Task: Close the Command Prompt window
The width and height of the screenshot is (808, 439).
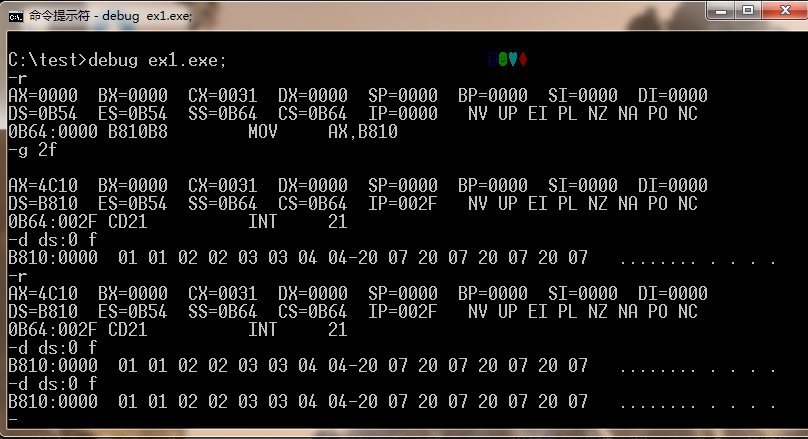Action: click(784, 10)
